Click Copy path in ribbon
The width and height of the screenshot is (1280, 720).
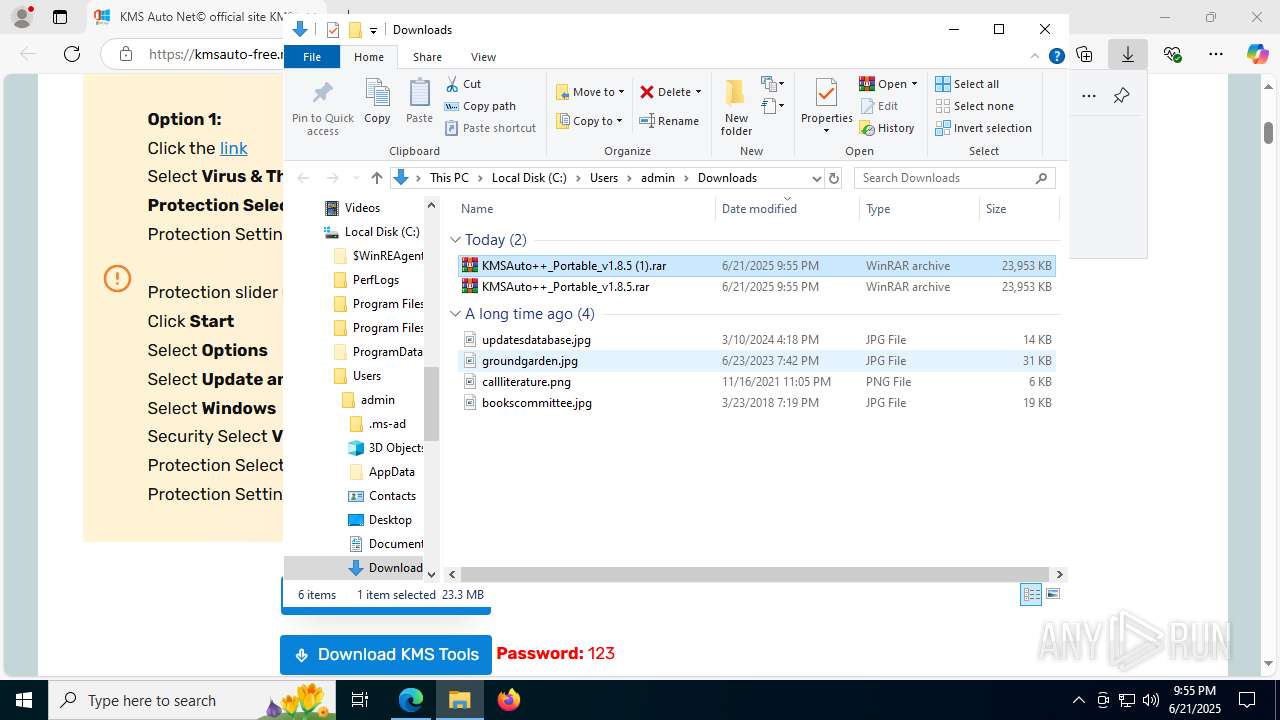(480, 106)
